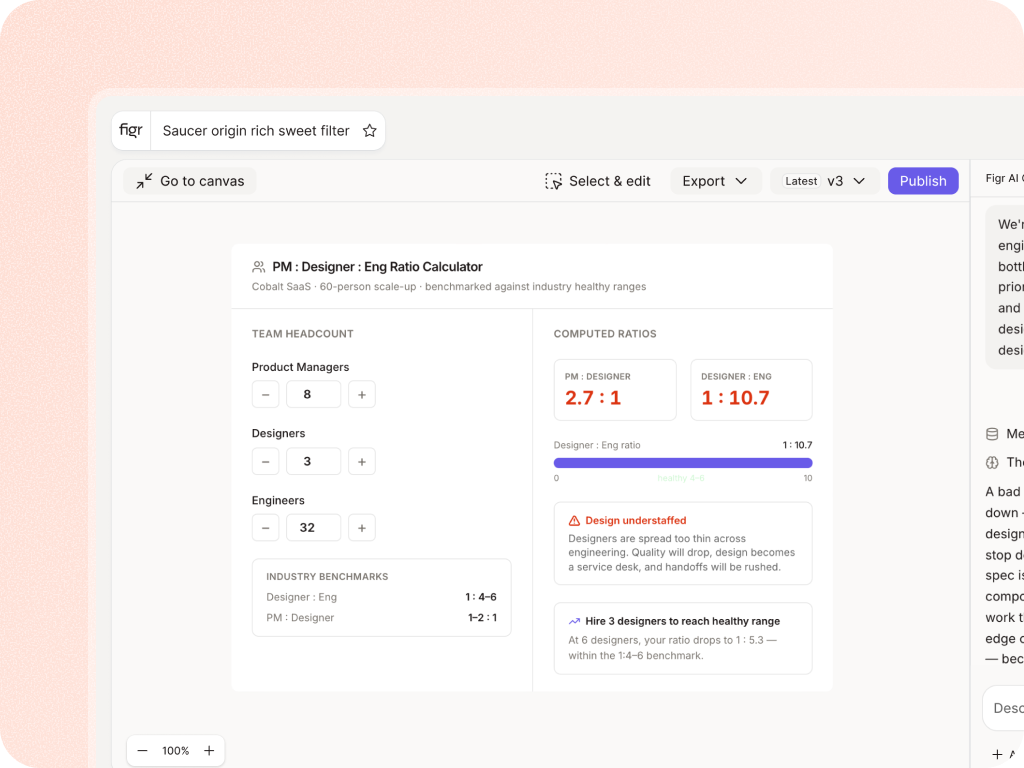Decrease the Product Managers count
Image resolution: width=1024 pixels, height=768 pixels.
tap(265, 394)
